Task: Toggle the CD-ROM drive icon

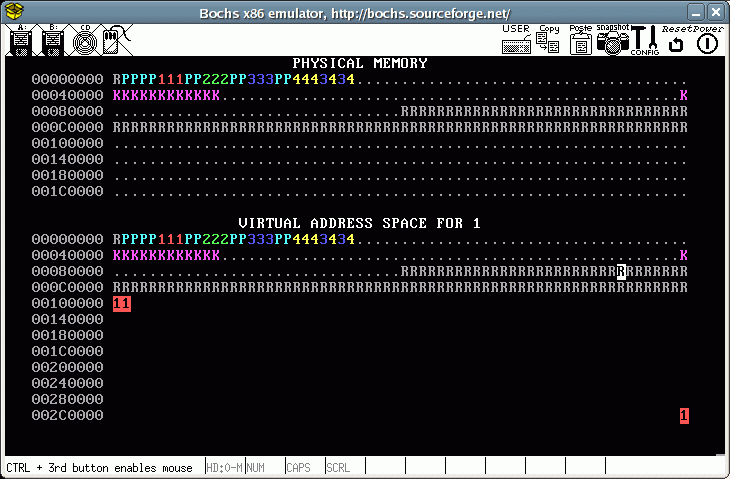Action: click(85, 41)
